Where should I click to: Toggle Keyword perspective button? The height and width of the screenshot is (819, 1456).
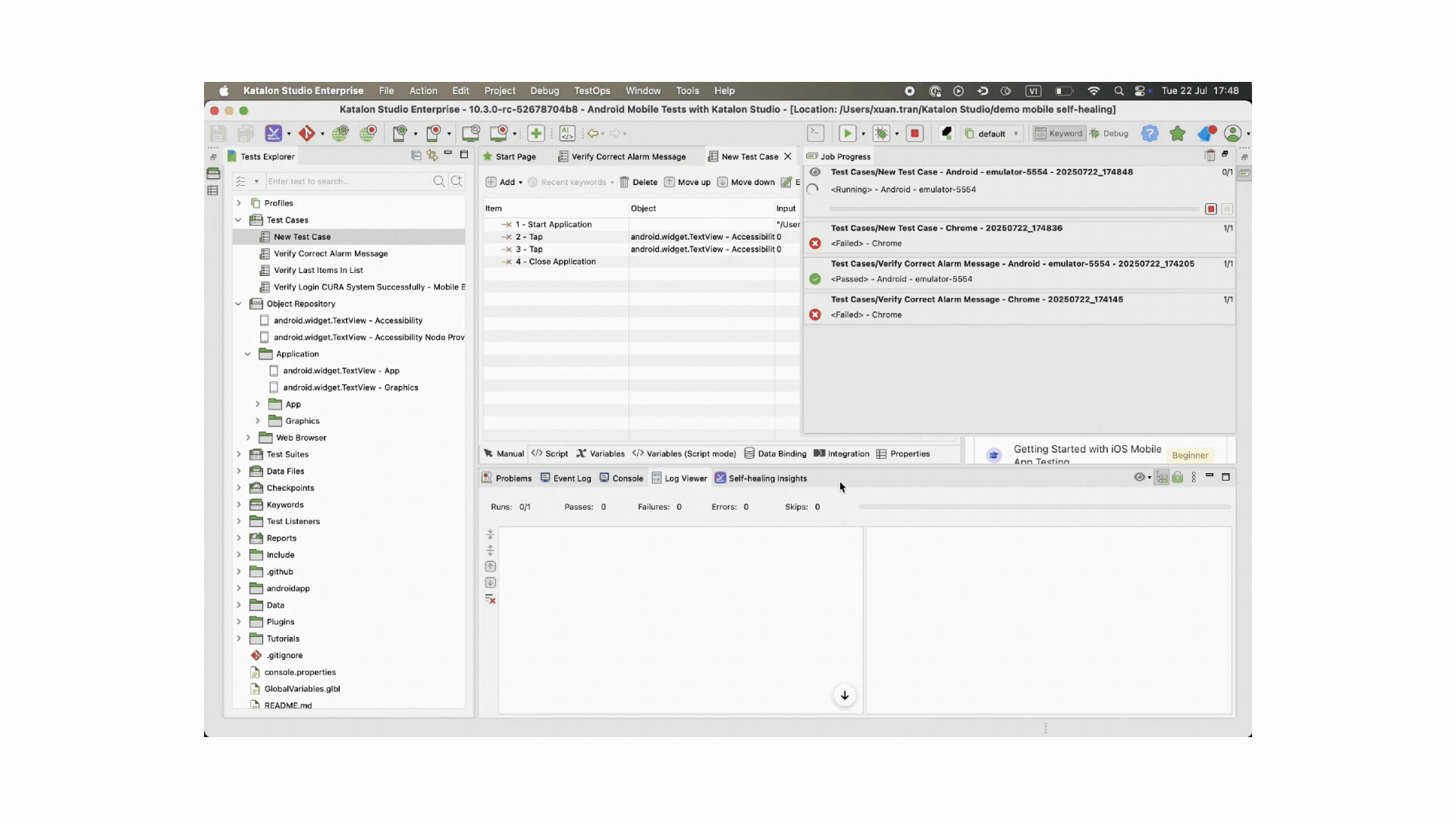[x=1059, y=133]
